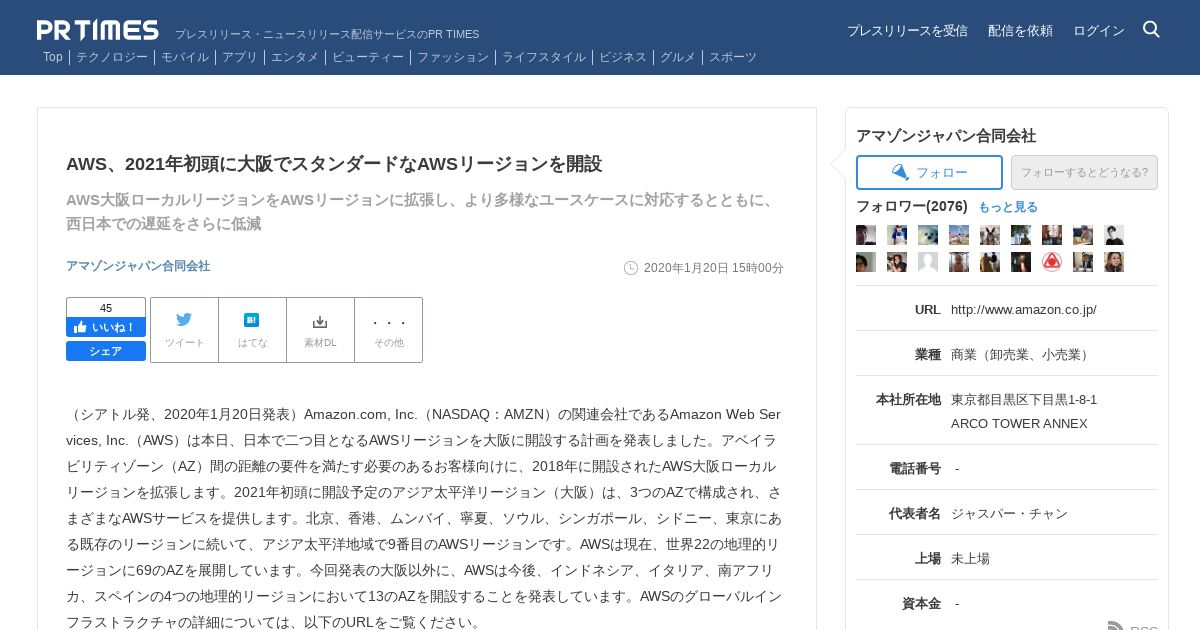Click the PR TIMES logo
This screenshot has width=1200, height=630.
tap(98, 30)
